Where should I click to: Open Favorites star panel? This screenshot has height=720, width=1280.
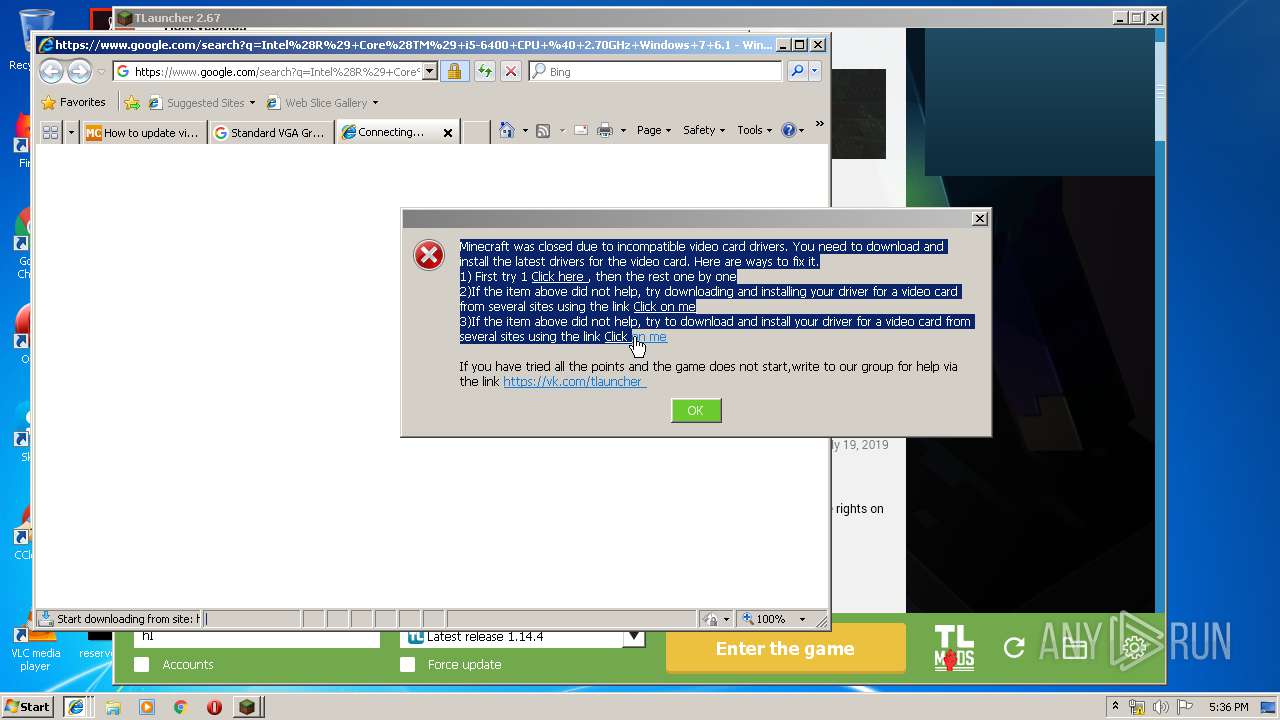pyautogui.click(x=74, y=102)
